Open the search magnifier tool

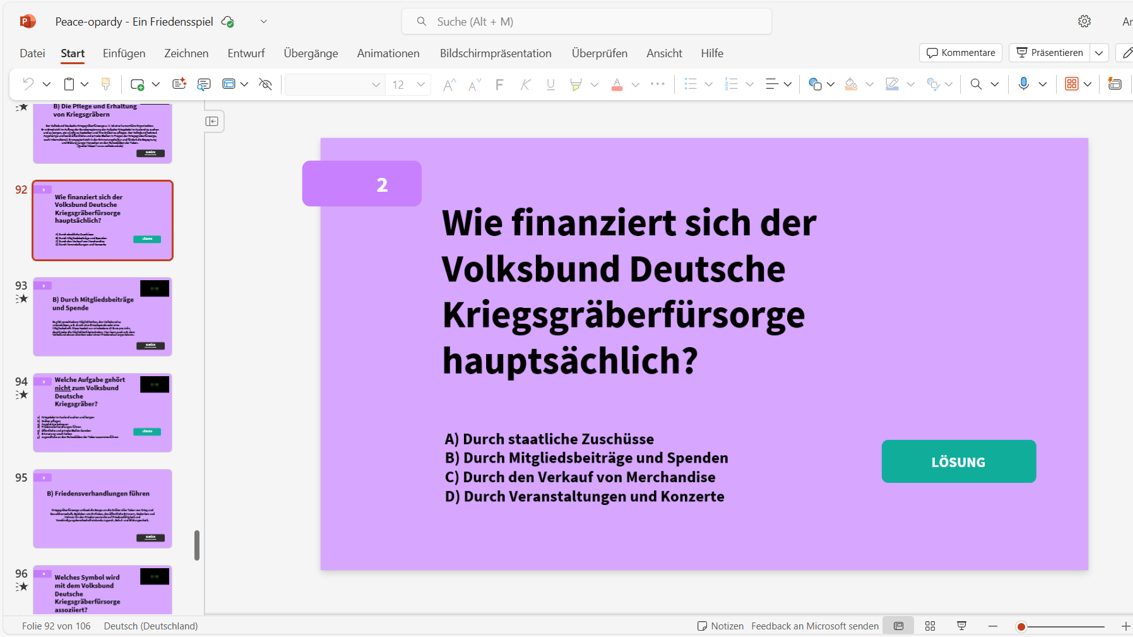point(976,85)
